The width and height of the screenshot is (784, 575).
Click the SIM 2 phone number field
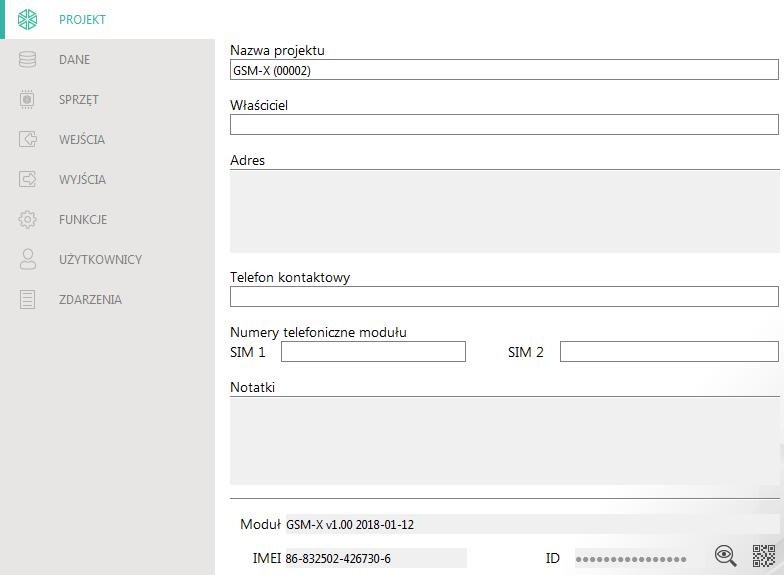click(x=669, y=352)
